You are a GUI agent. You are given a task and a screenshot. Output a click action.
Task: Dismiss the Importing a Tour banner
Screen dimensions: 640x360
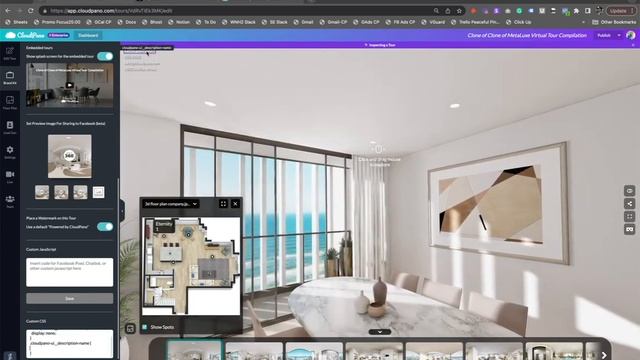tap(633, 45)
